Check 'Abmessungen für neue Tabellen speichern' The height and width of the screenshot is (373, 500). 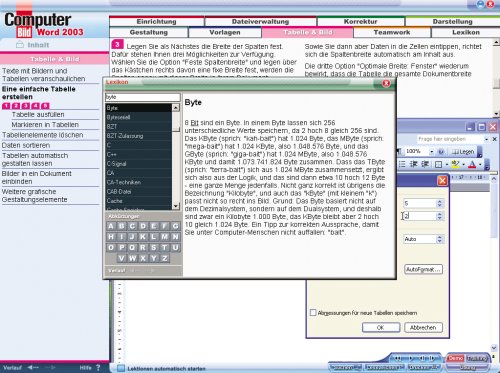tap(313, 313)
